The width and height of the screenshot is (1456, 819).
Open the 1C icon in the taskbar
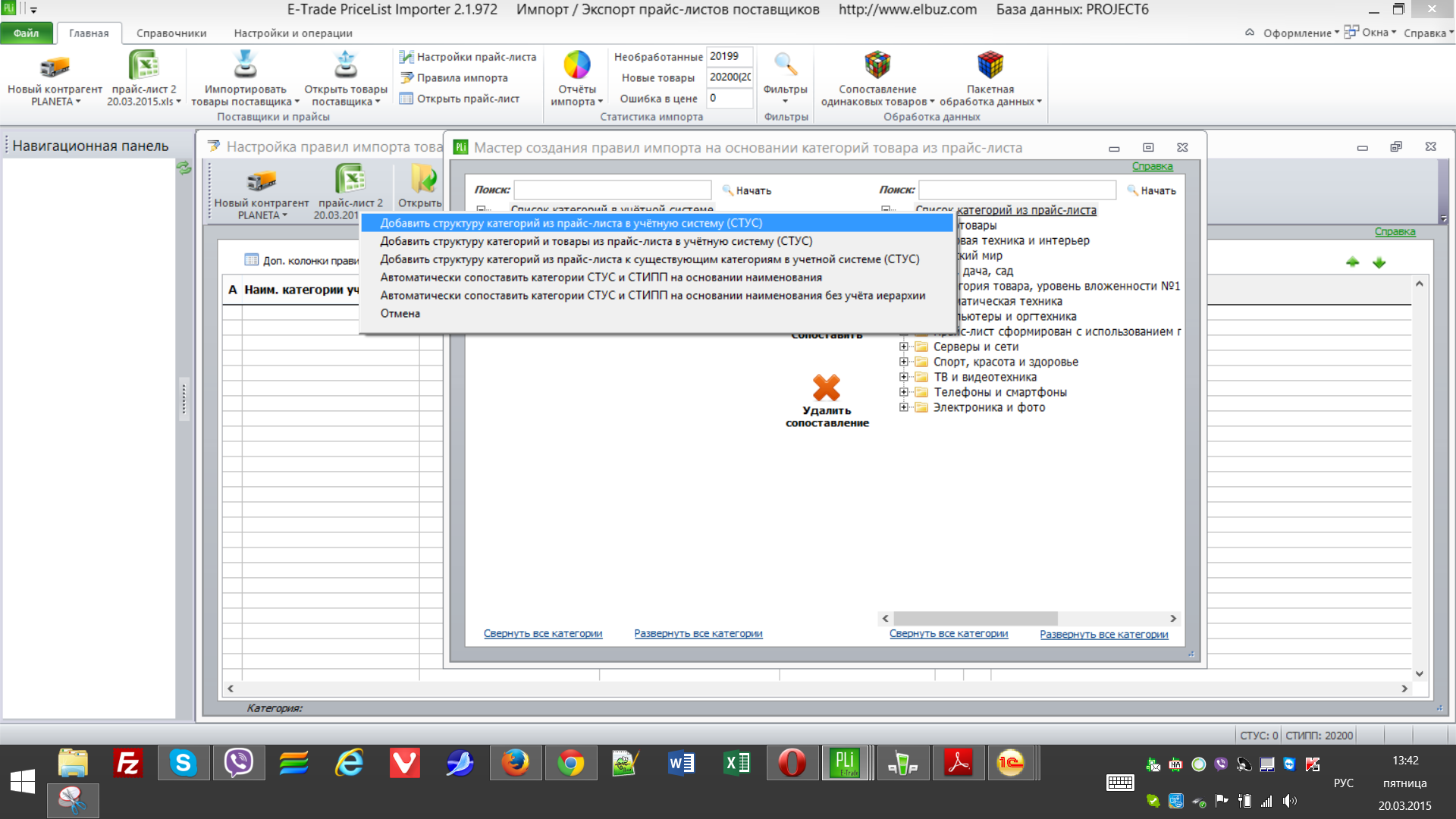(1011, 763)
